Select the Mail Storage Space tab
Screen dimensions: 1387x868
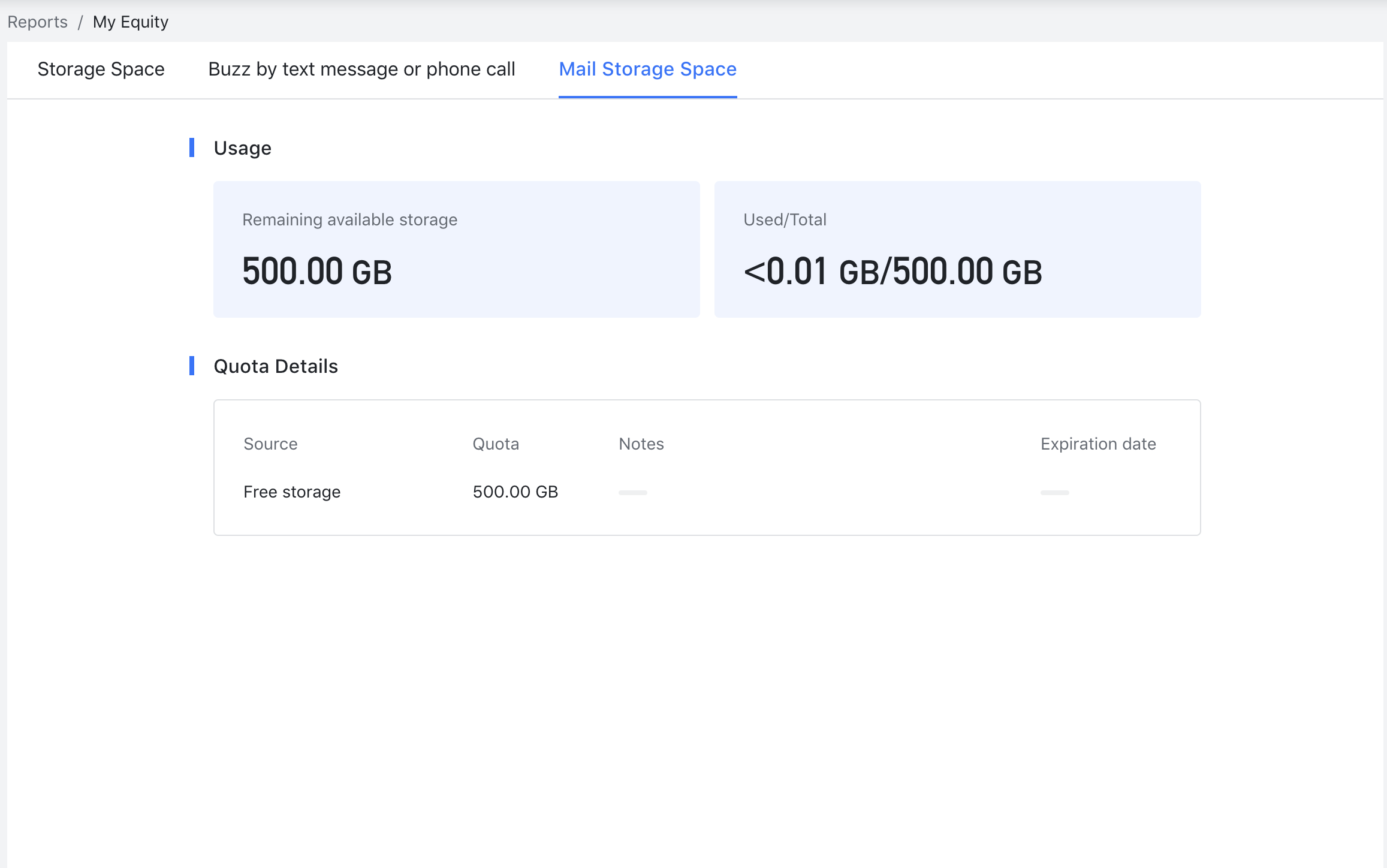(x=647, y=70)
